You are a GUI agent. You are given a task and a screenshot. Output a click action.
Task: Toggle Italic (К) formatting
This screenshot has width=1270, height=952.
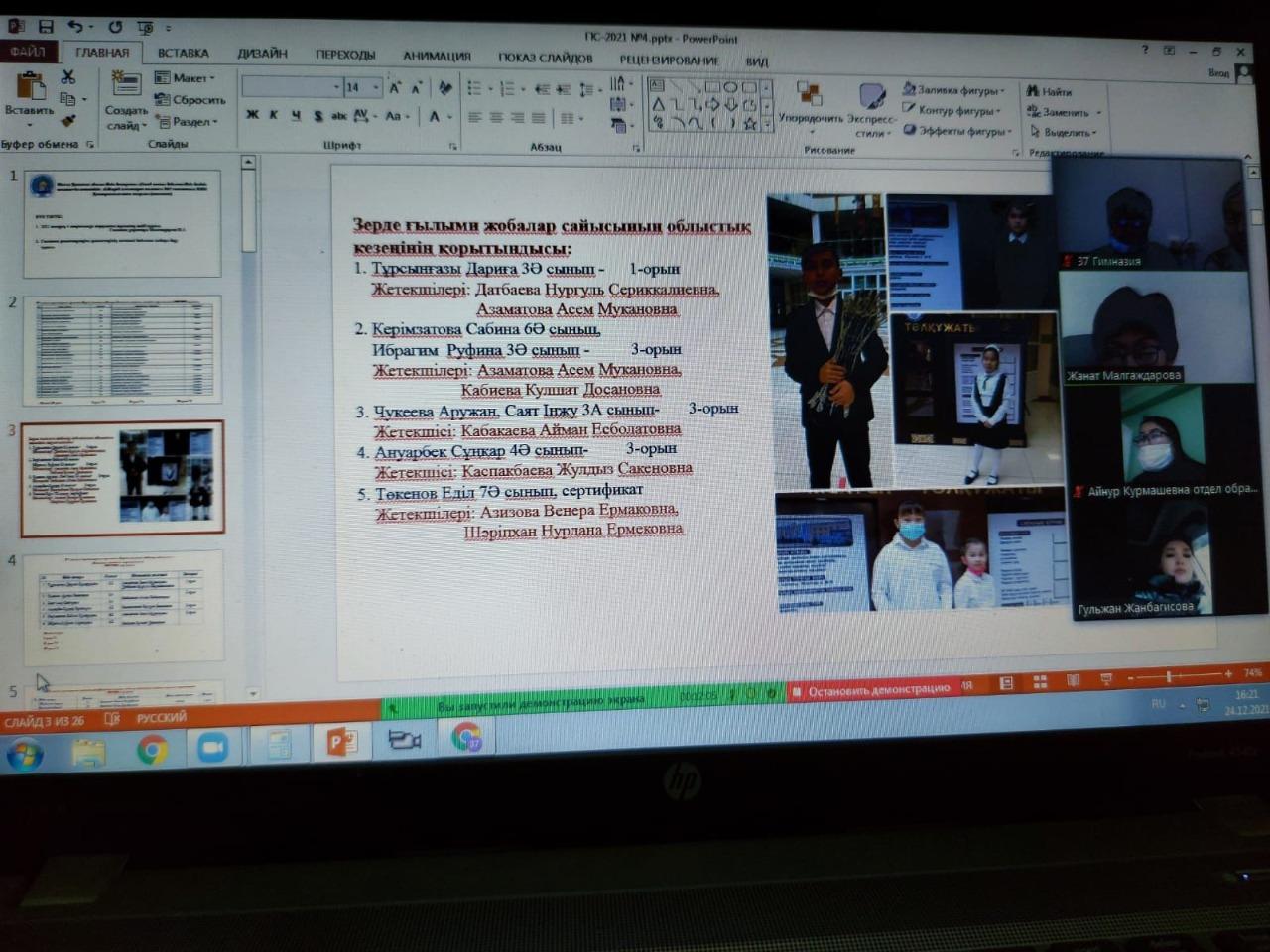tap(274, 115)
